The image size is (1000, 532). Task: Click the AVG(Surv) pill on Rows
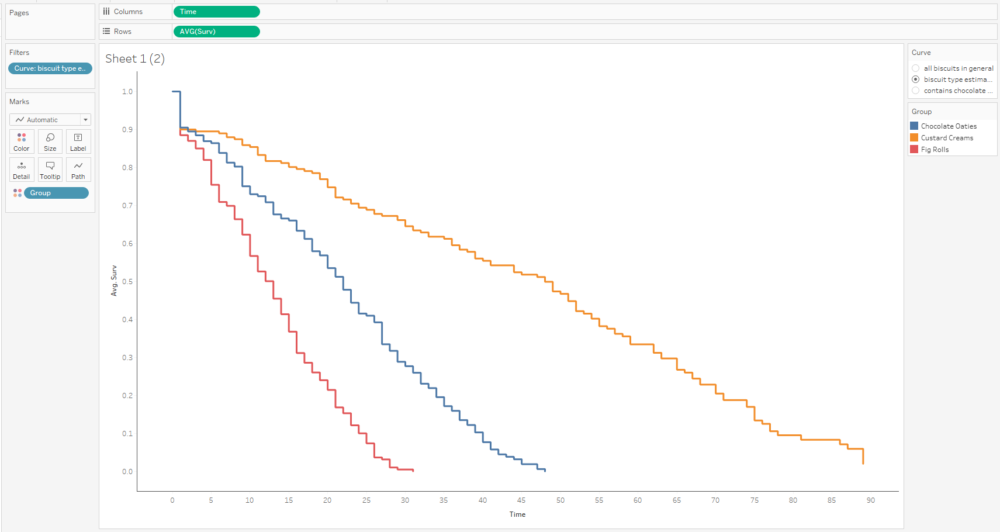[216, 31]
